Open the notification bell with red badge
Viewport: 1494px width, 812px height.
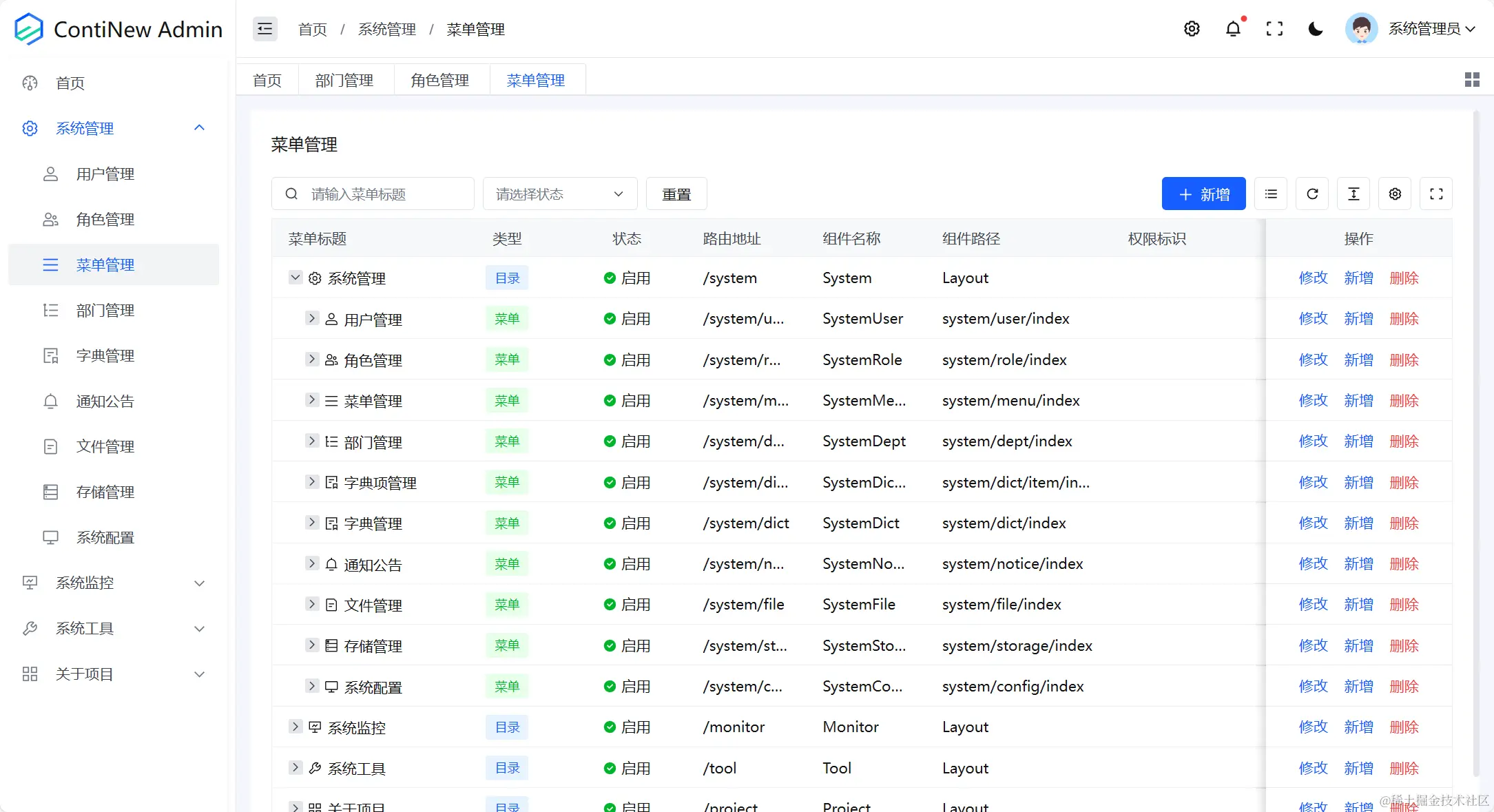click(x=1233, y=29)
